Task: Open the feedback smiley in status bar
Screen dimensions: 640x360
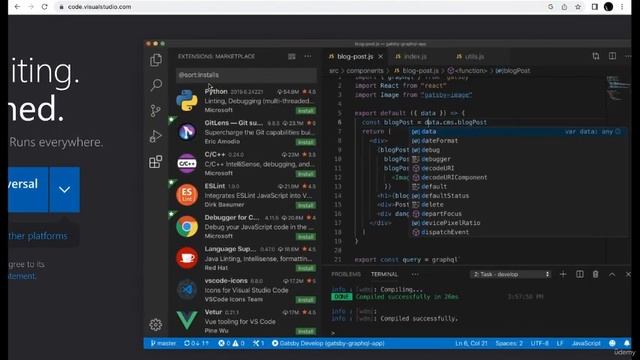Action: [x=612, y=343]
